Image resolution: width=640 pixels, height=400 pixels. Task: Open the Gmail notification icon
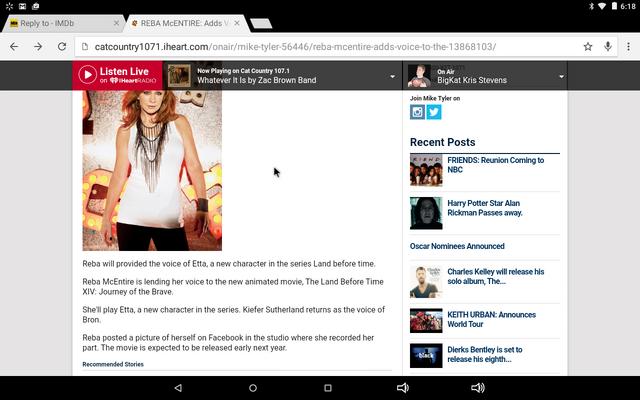click(22, 6)
